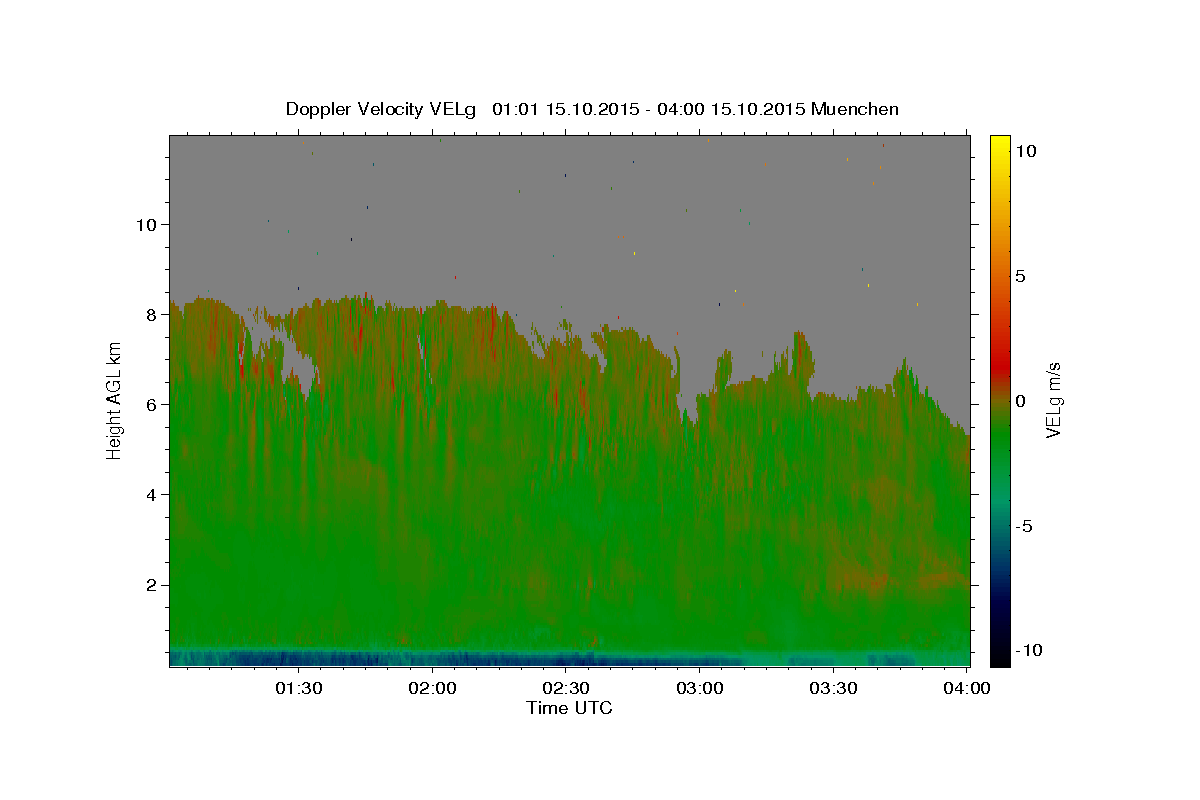Viewport: 1200px width, 800px height.
Task: Click the '04:00' time tick label
Action: point(966,688)
